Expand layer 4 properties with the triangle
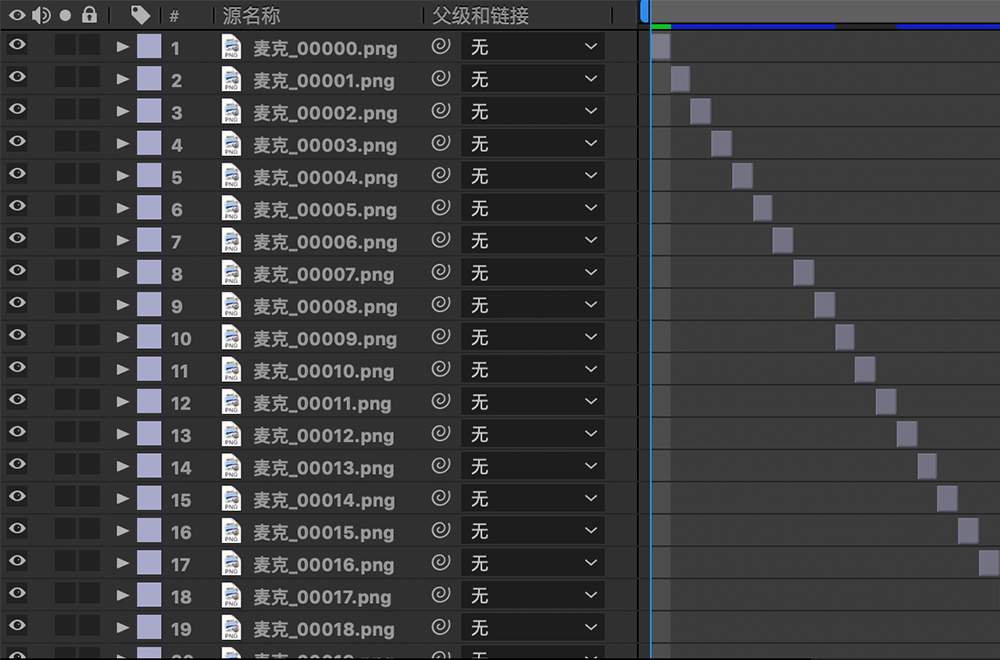The height and width of the screenshot is (660, 1000). (123, 144)
